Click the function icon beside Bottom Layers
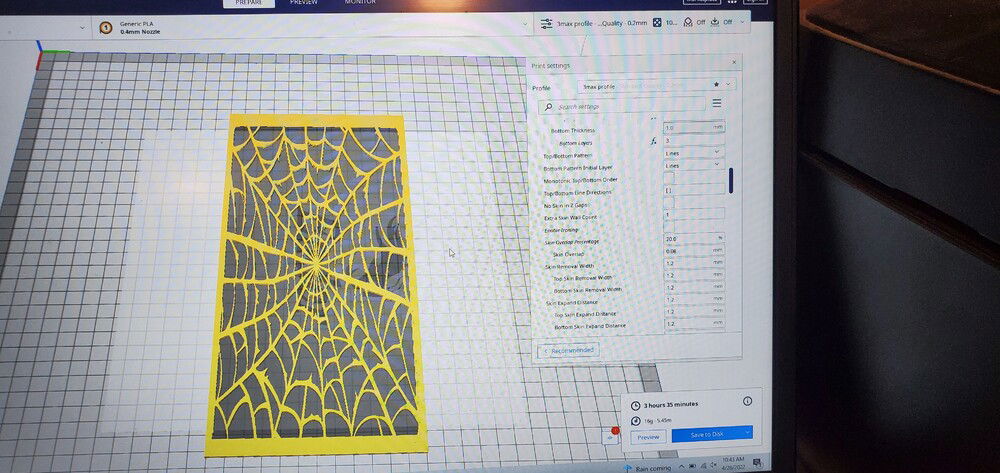Viewport: 1000px width, 473px height. [x=652, y=142]
